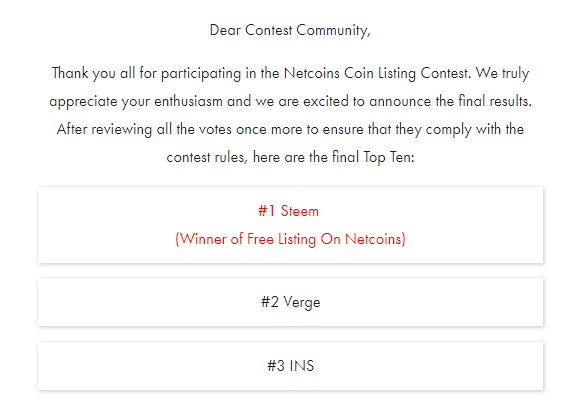Screen dimensions: 581x402
Task: Click the #2 rank number
Action: pyautogui.click(x=269, y=302)
